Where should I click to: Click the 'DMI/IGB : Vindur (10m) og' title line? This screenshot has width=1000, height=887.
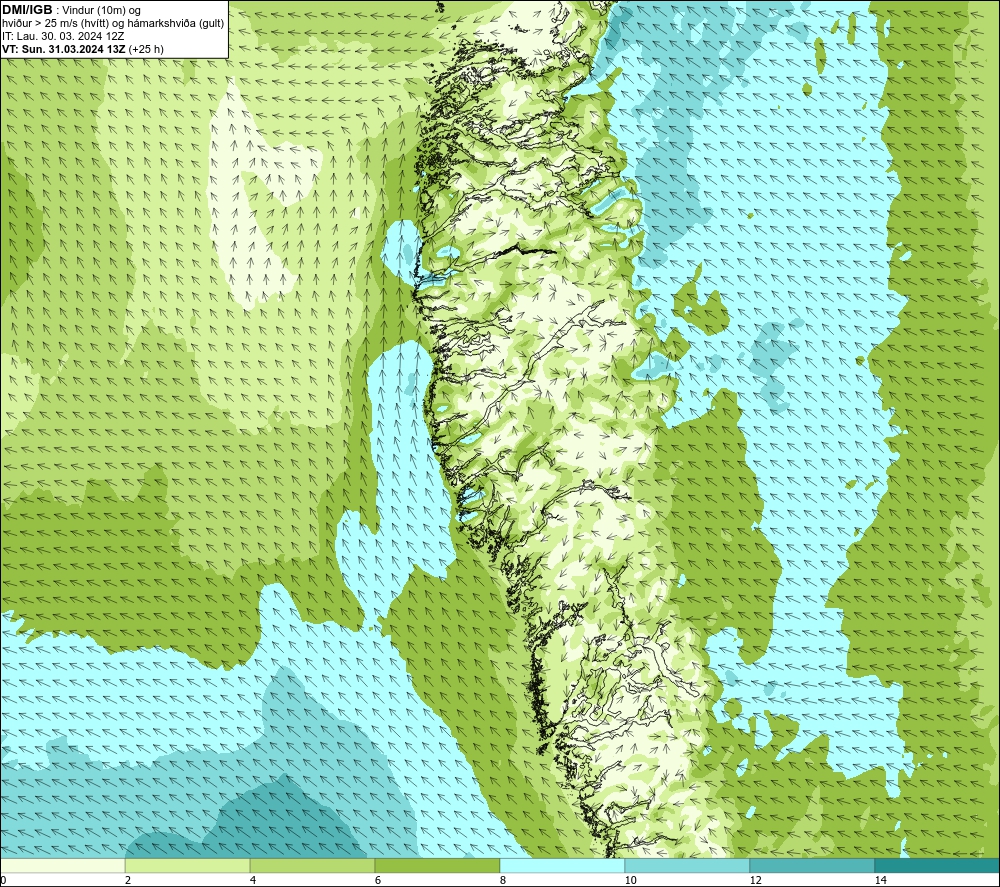tap(71, 10)
